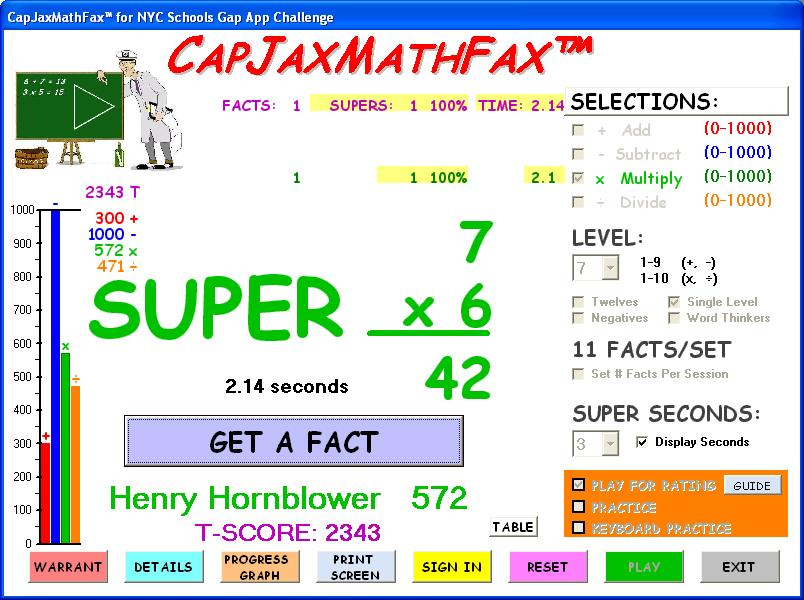Screen dimensions: 804x600
Task: Click the EXIT button
Action: (739, 567)
